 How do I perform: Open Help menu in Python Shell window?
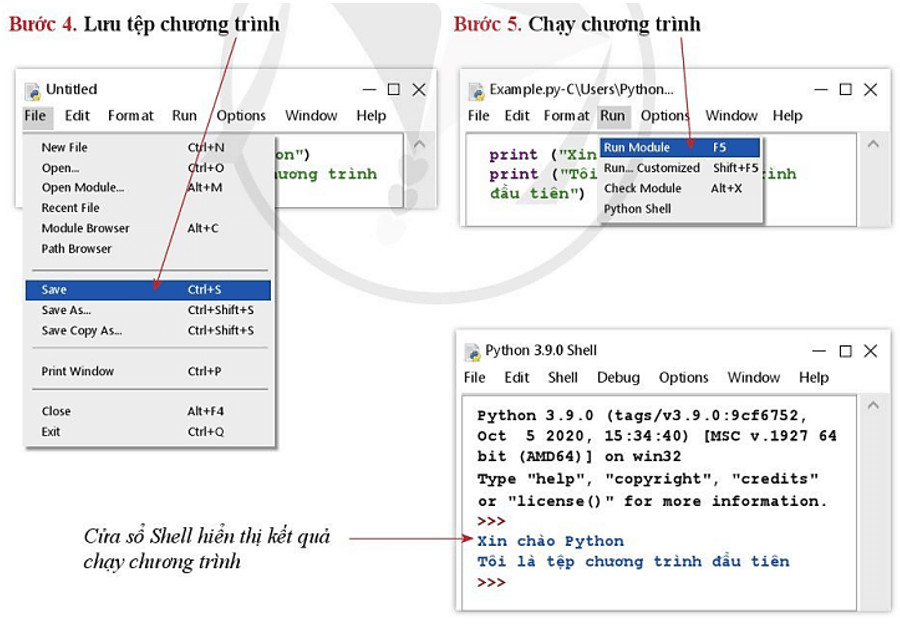tap(814, 377)
